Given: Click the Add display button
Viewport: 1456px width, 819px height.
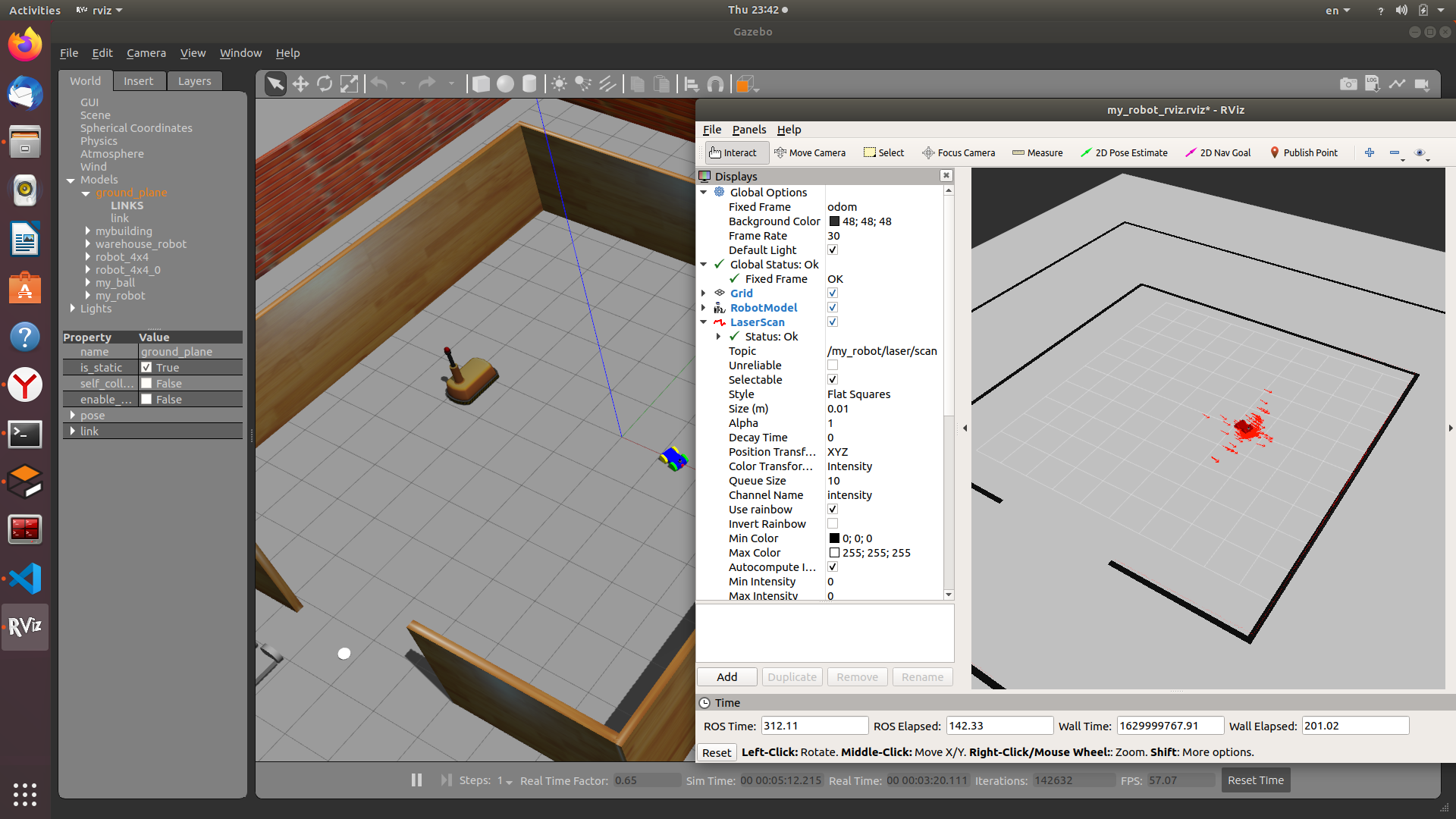Looking at the screenshot, I should pos(726,677).
